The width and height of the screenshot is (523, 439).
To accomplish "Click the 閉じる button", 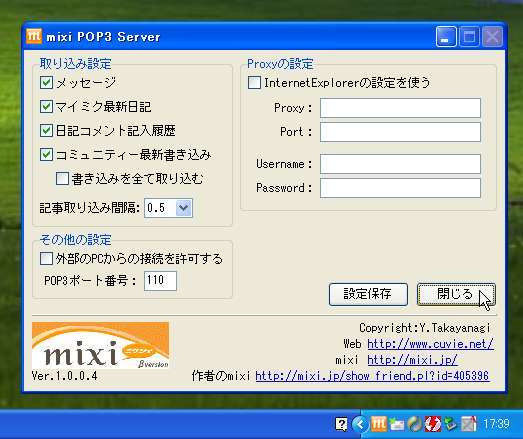I will point(456,294).
